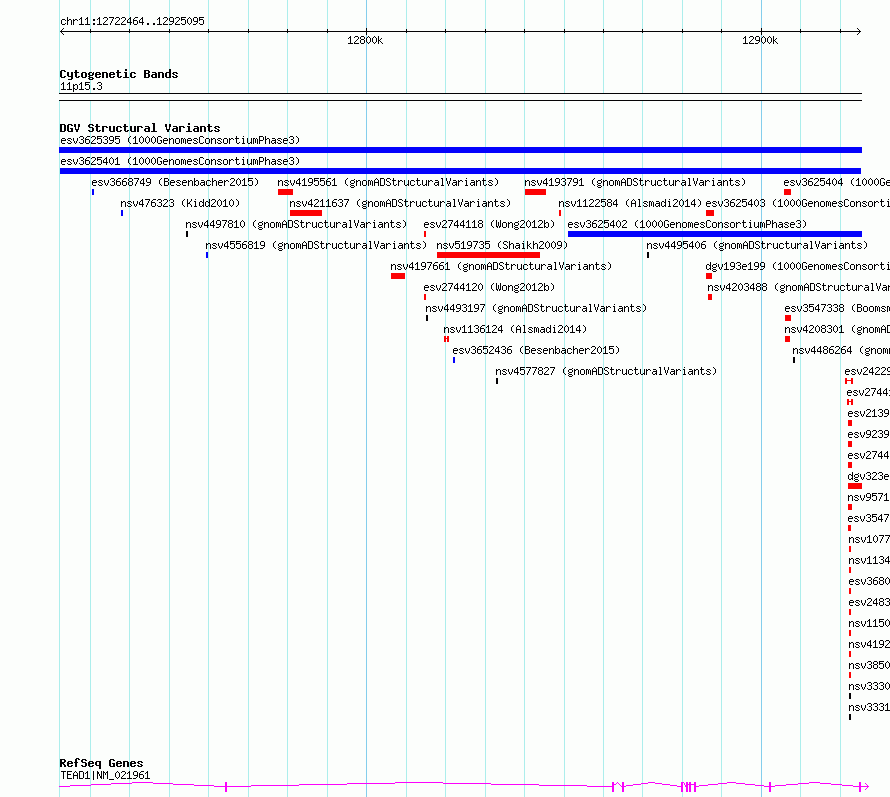Open nsv4211637 gnomAD variant label
The width and height of the screenshot is (890, 797).
coord(400,203)
